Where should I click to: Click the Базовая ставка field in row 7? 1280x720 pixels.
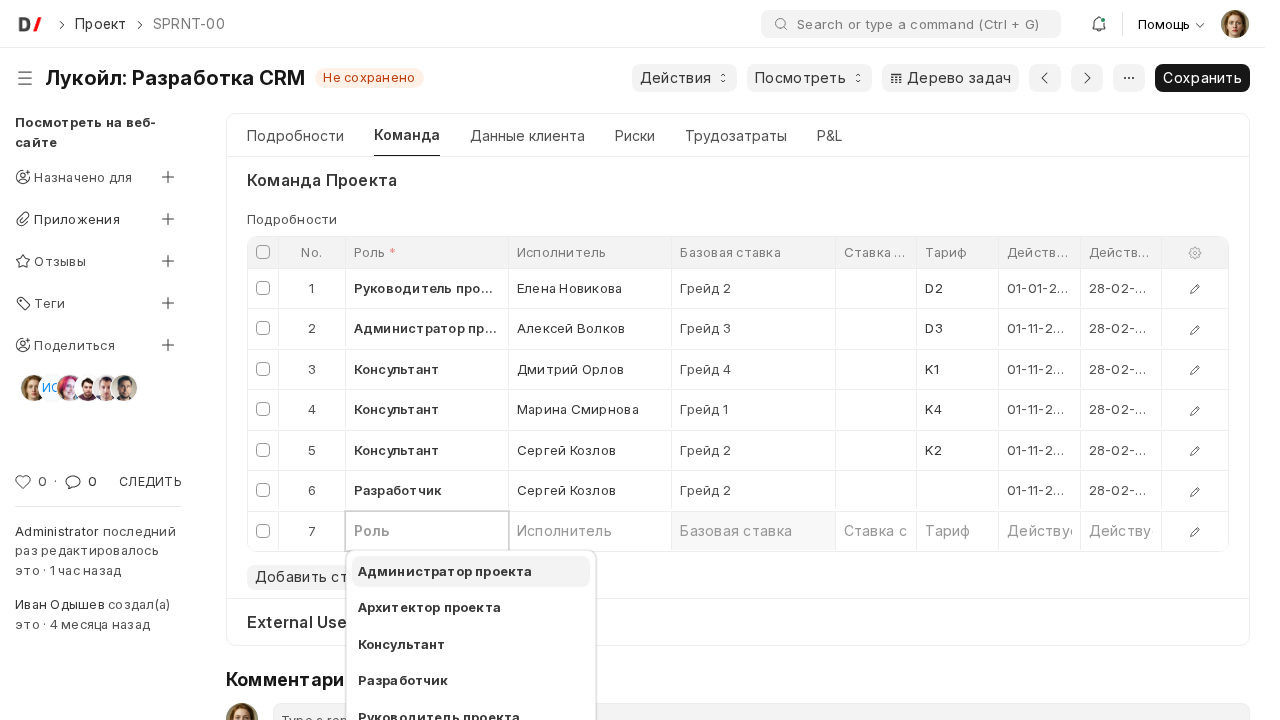tap(753, 531)
